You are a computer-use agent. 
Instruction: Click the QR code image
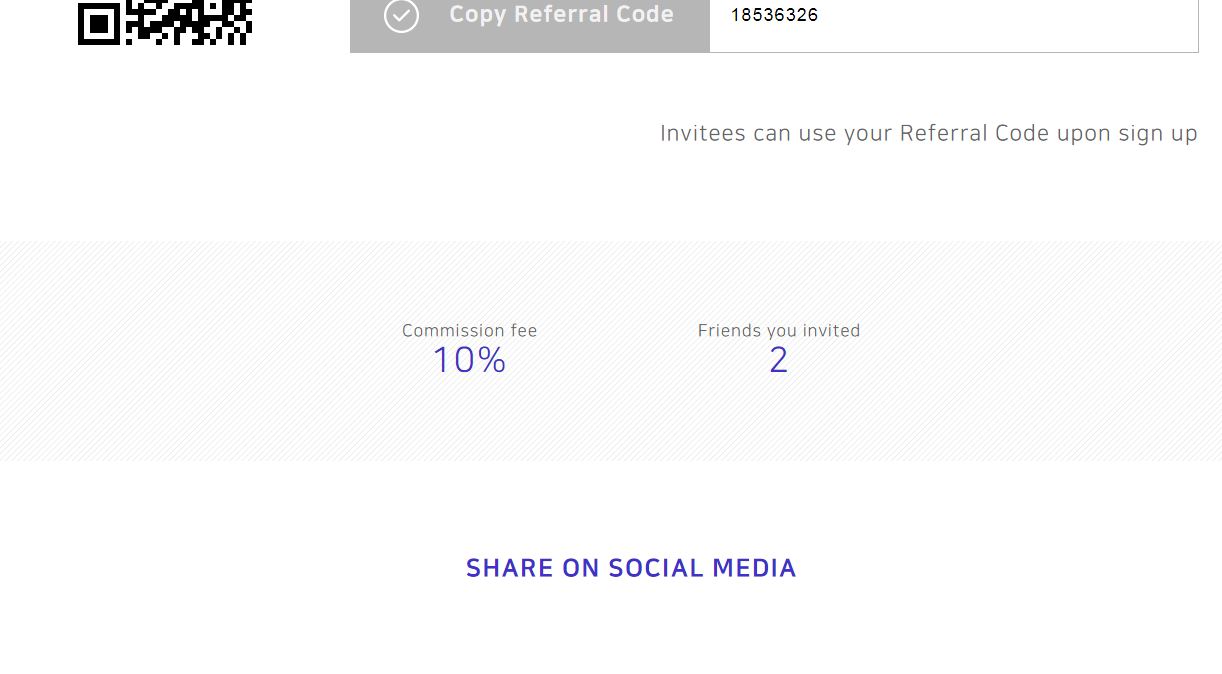(x=165, y=22)
